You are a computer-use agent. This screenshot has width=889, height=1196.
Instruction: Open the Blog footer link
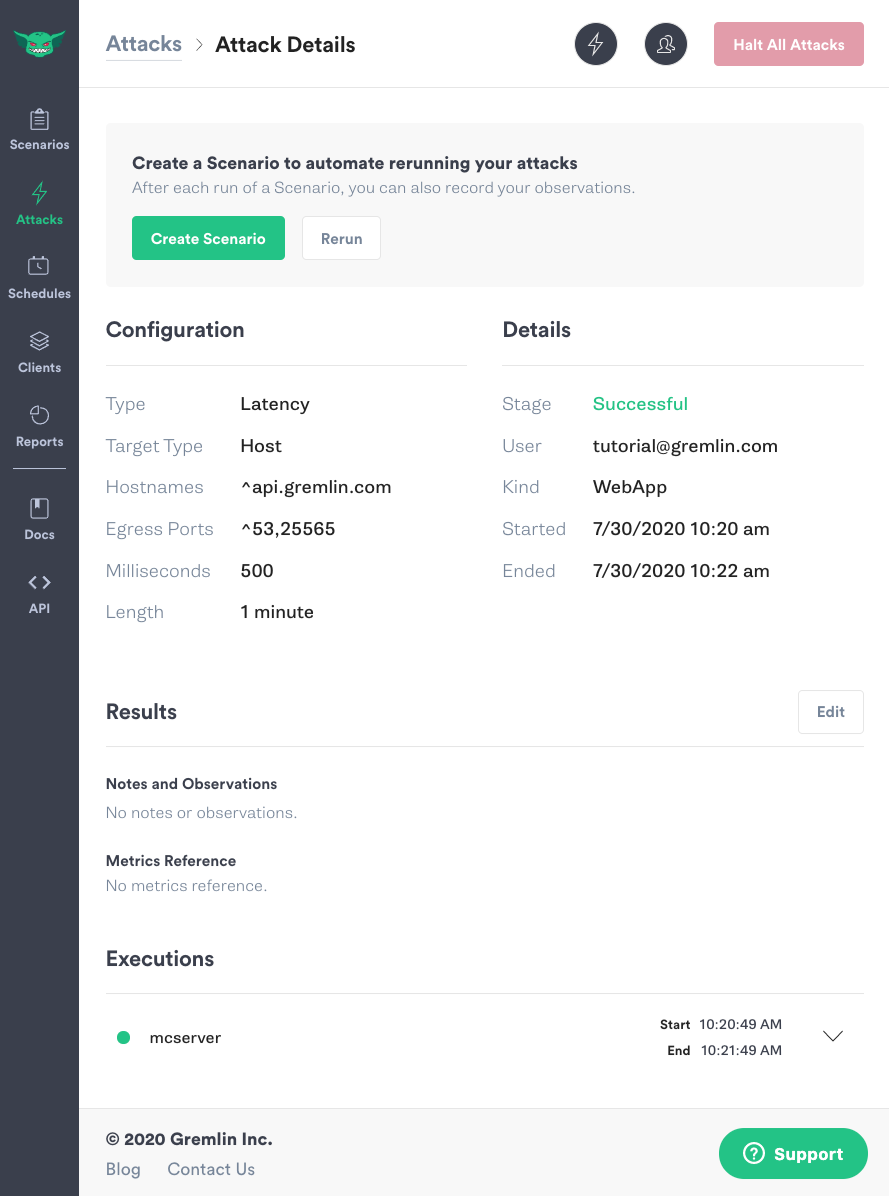click(123, 1169)
